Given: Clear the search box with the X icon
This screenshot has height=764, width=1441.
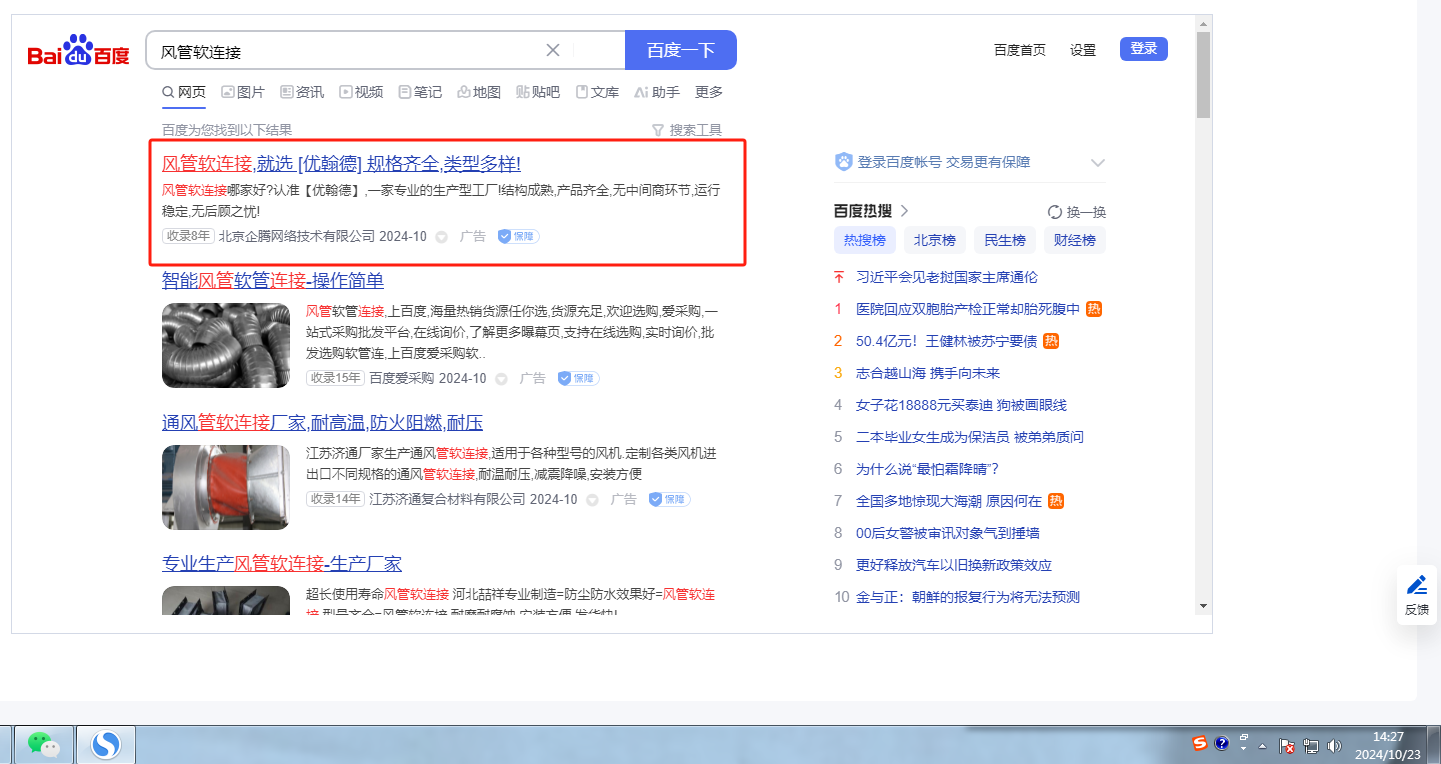Looking at the screenshot, I should 553,50.
